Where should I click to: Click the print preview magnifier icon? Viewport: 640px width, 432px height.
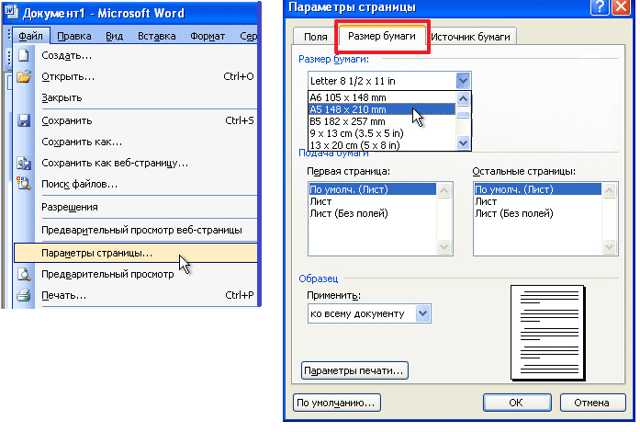point(24,274)
